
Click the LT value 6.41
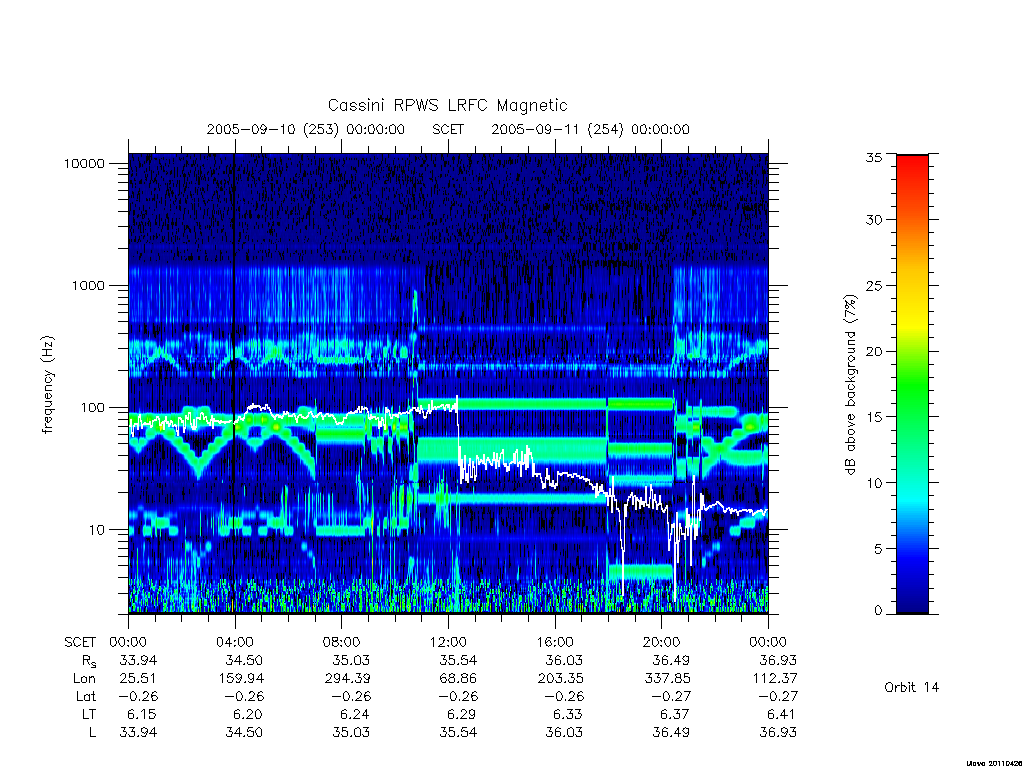coord(782,714)
